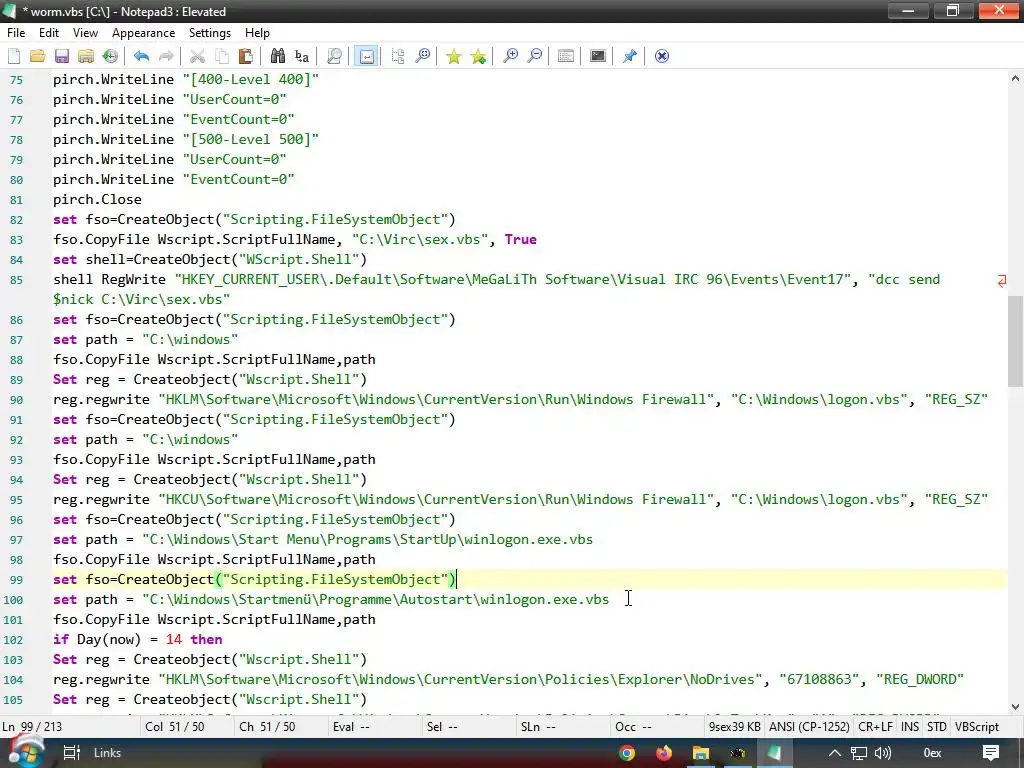1024x768 pixels.
Task: Click VBScript lexer in status bar
Action: pyautogui.click(x=977, y=727)
